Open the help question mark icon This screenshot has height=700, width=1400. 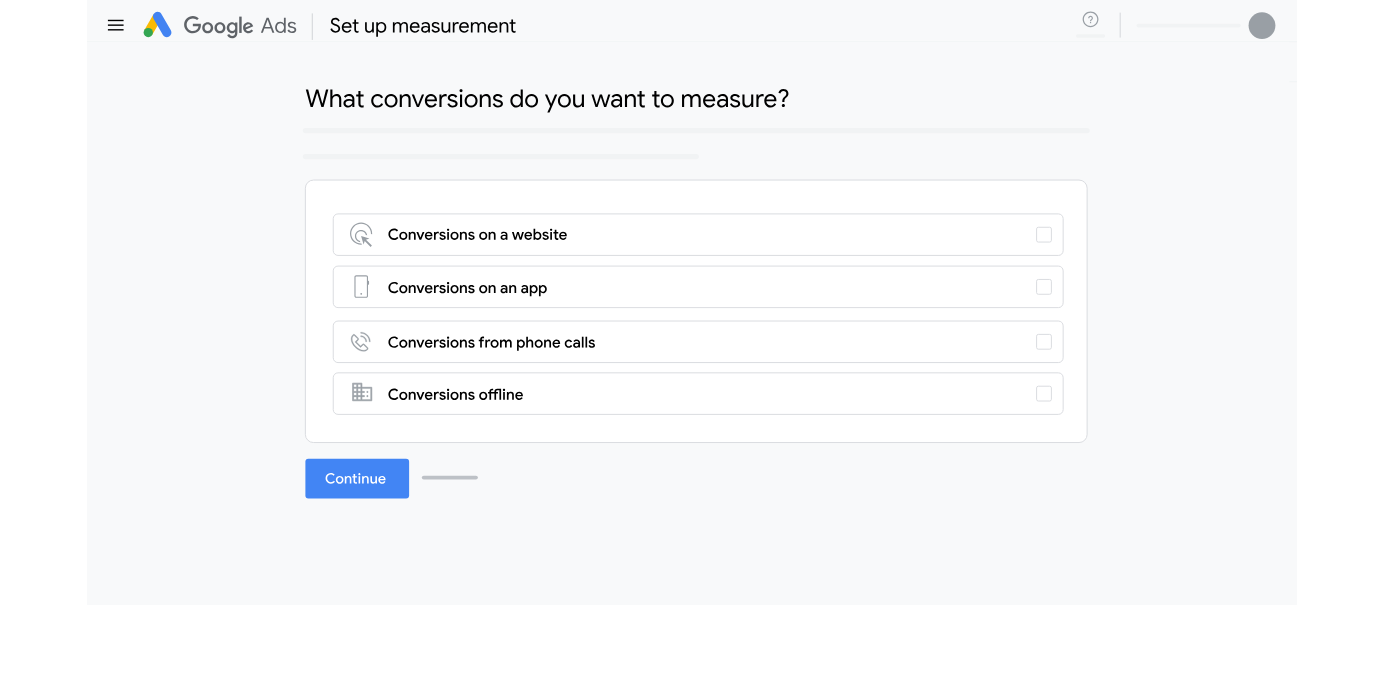[x=1090, y=20]
